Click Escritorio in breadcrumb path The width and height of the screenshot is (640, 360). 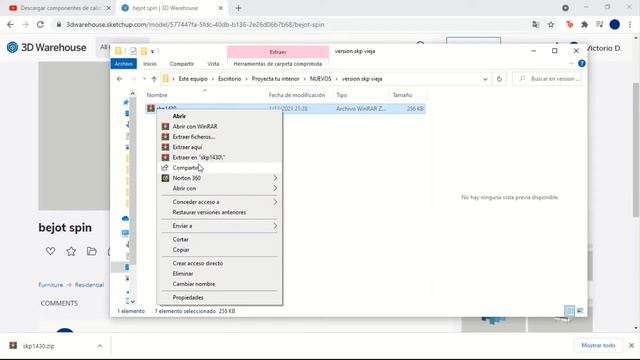[229, 79]
